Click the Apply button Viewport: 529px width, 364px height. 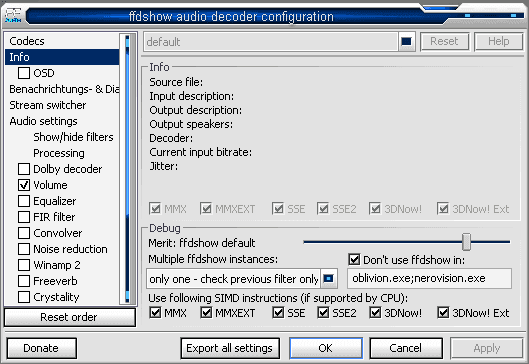[x=487, y=348]
